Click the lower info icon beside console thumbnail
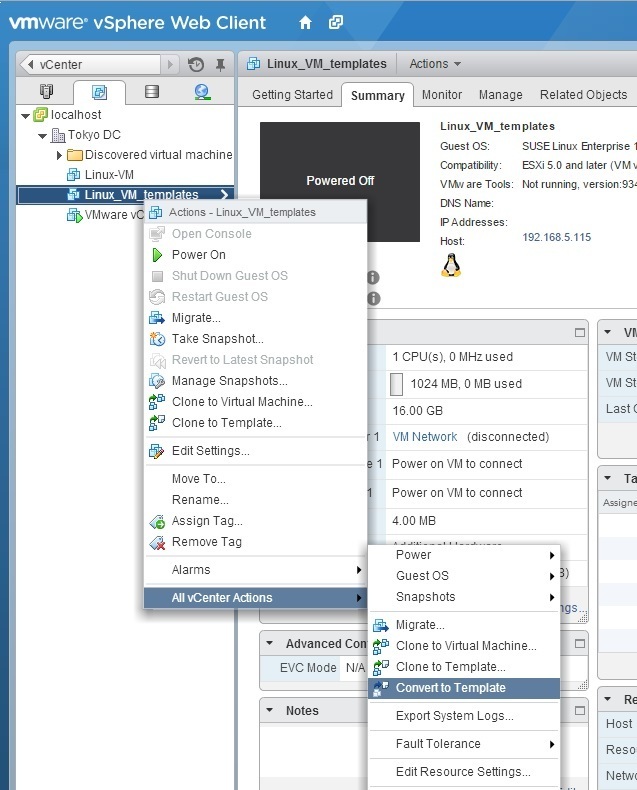 tap(373, 298)
